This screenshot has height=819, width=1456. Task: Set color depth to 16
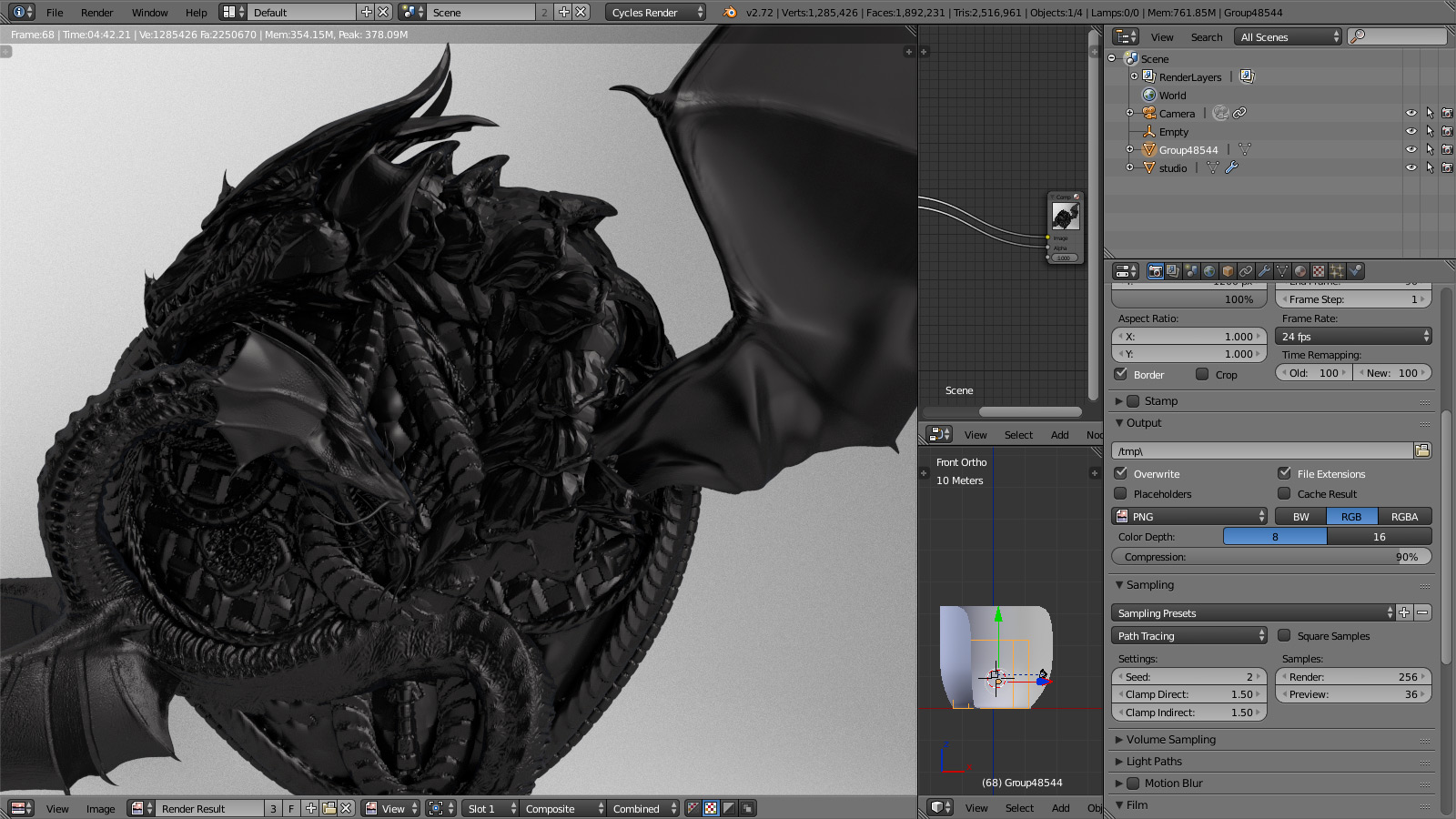(x=1379, y=537)
